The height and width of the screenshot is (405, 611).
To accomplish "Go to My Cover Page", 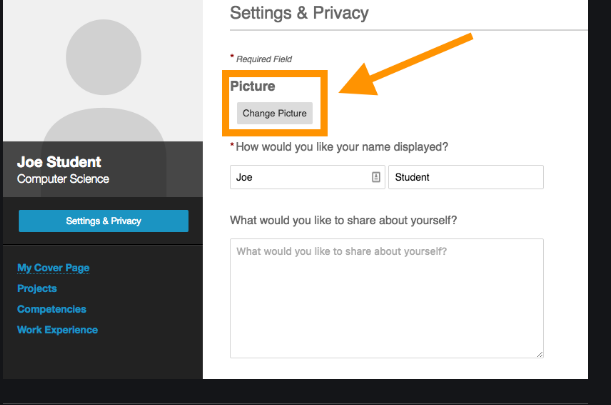I will pos(61,268).
